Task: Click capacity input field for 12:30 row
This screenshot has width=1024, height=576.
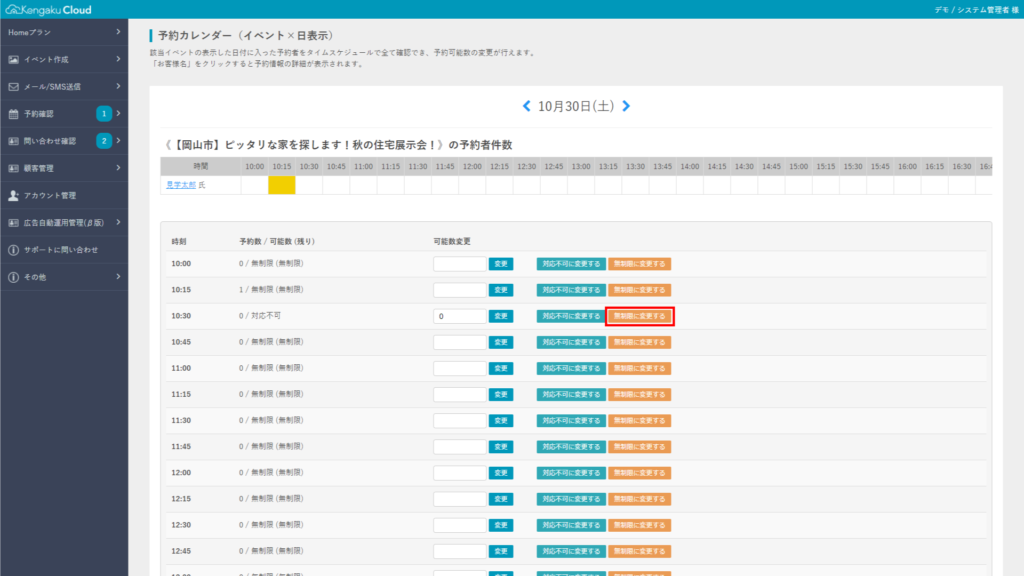Action: click(x=460, y=525)
